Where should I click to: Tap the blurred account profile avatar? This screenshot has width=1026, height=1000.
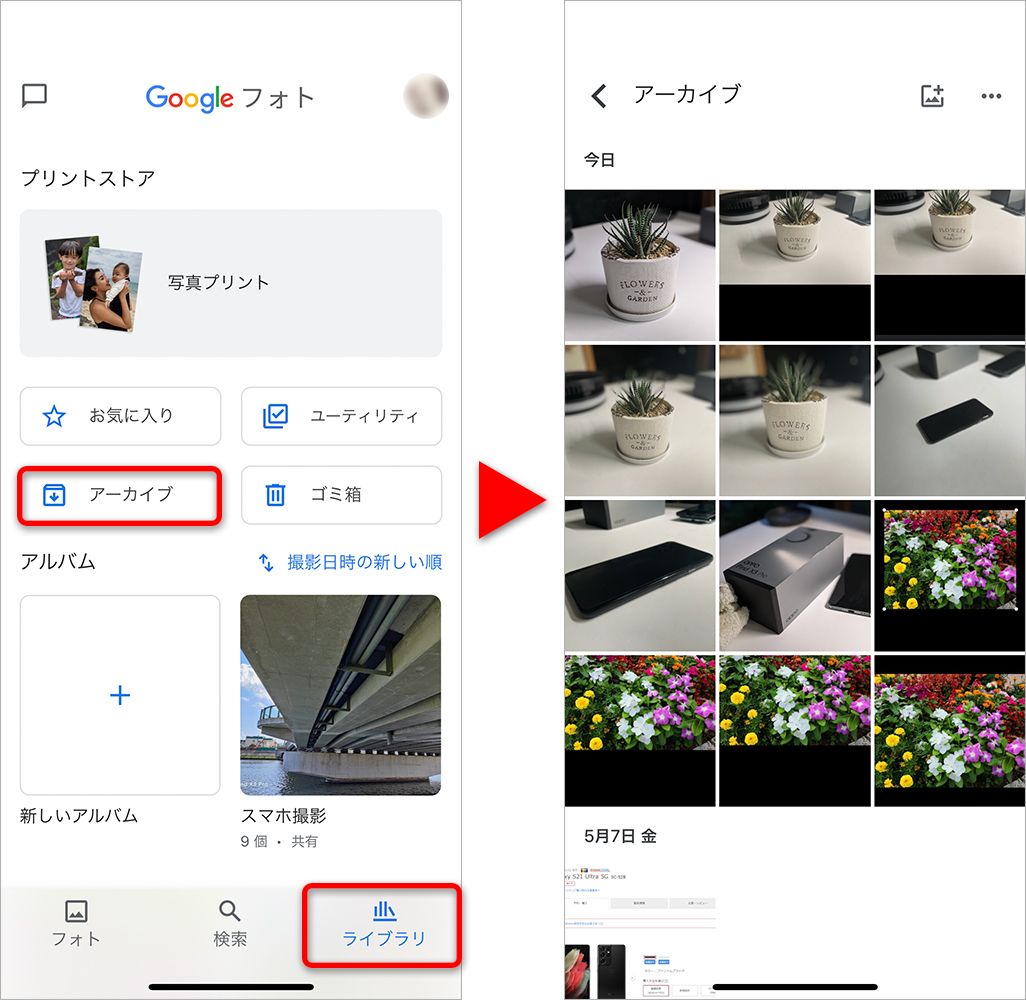tap(425, 96)
